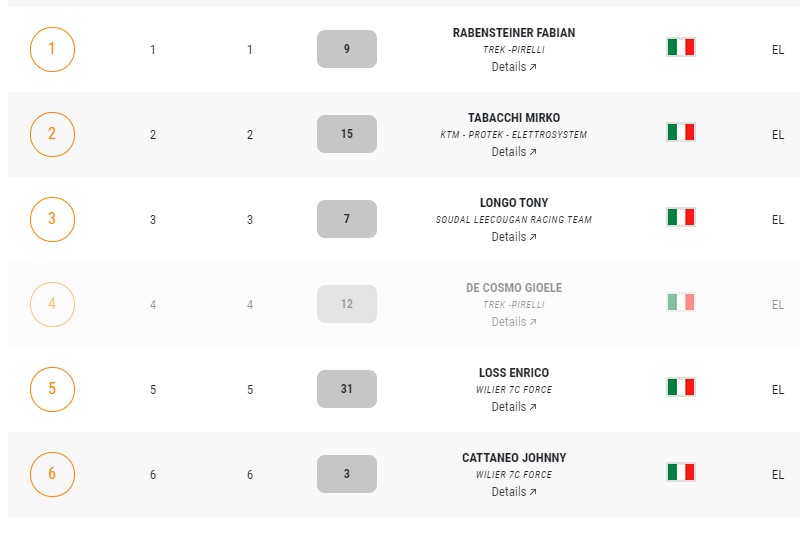Screen dimensions: 800x533
Task: Click team name SOUDAL LEECOUGAN RACING TEAM
Action: (514, 220)
